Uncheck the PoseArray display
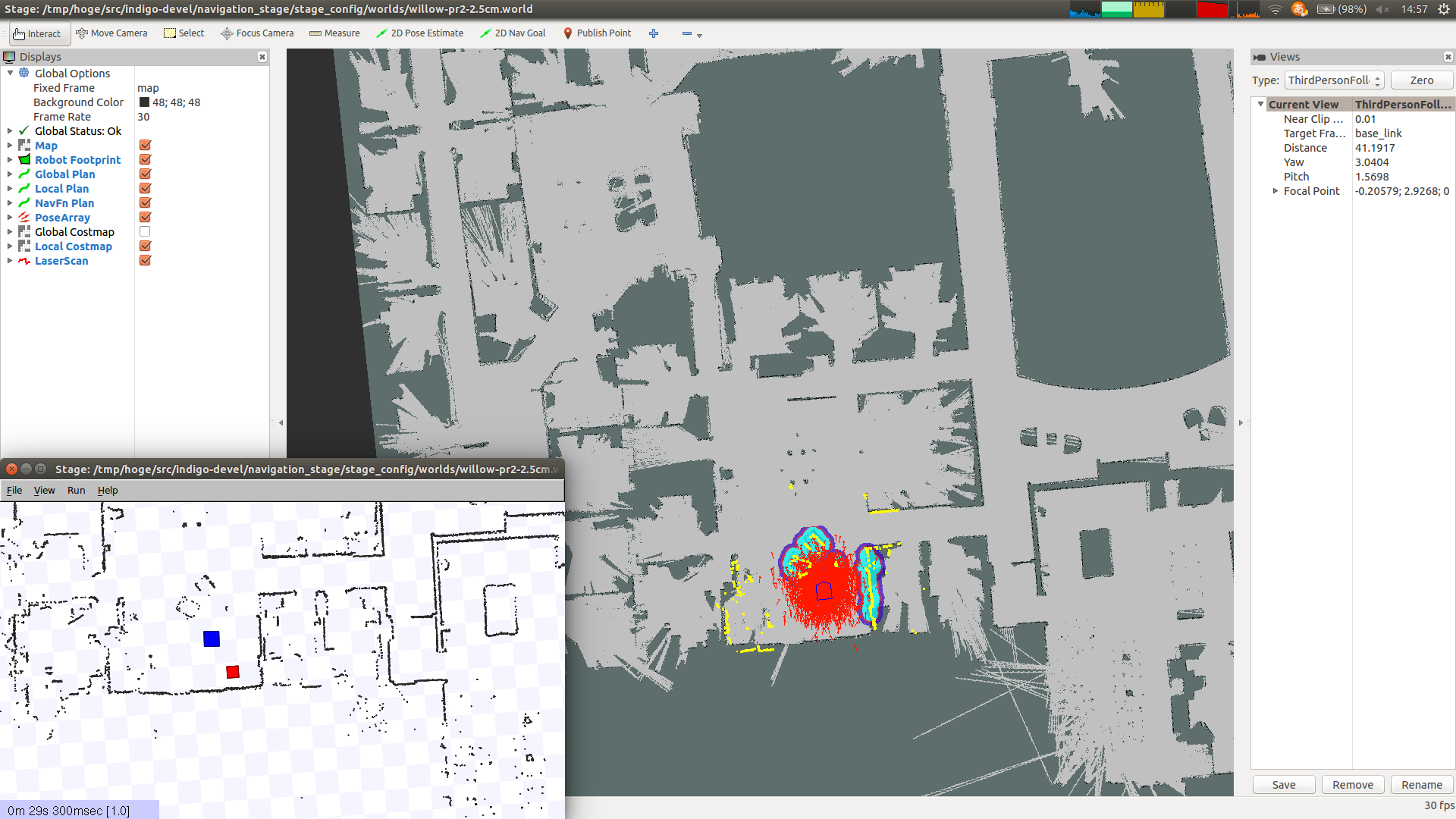Screen dimensions: 1456x819 (145, 218)
